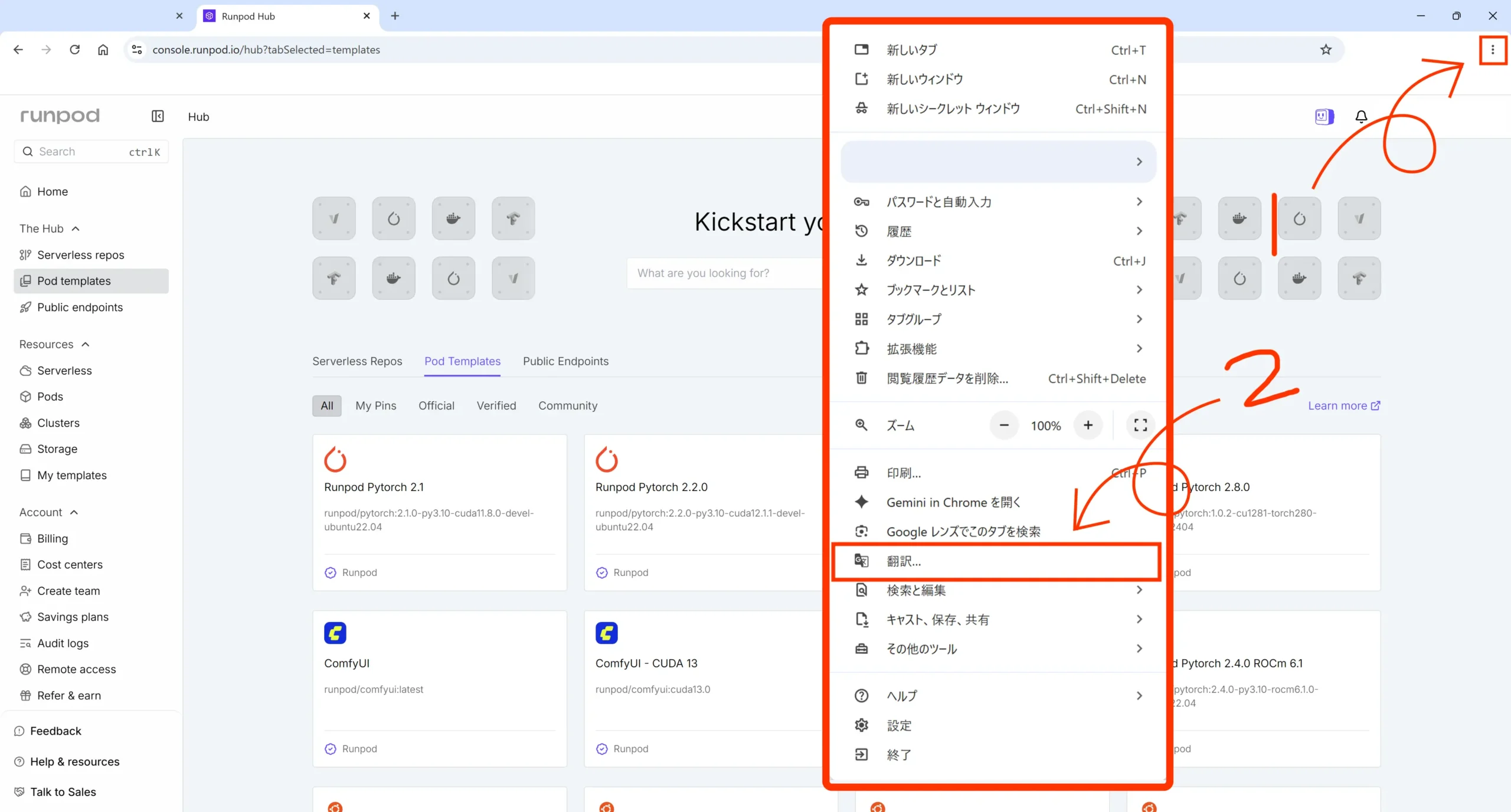The height and width of the screenshot is (812, 1511).
Task: Reload the page with refresh icon
Action: [74, 50]
